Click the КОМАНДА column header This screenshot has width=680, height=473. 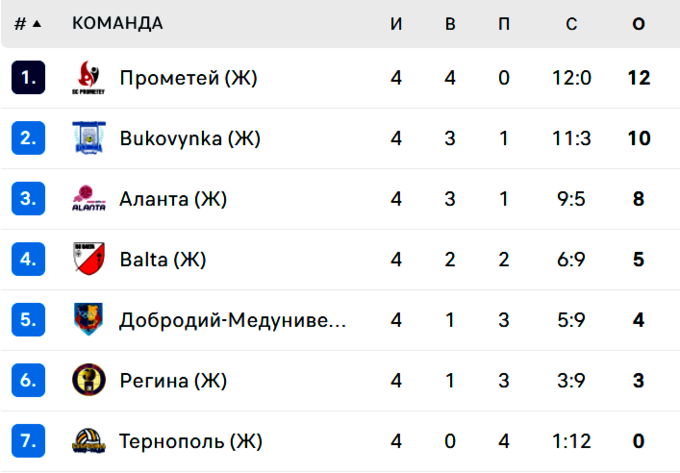point(118,24)
